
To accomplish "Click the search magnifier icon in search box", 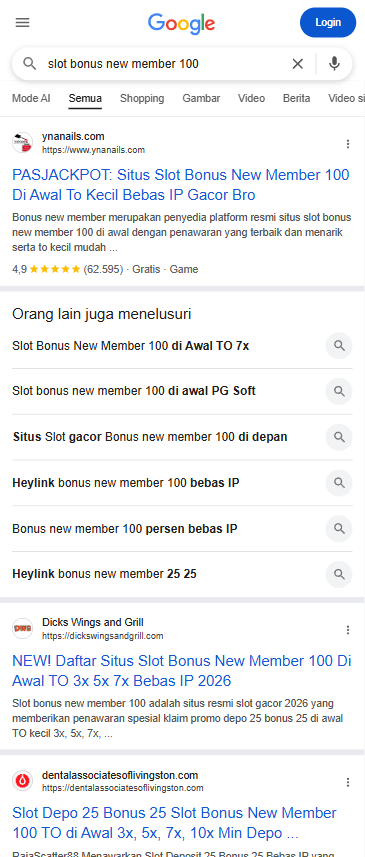I will pyautogui.click(x=30, y=64).
